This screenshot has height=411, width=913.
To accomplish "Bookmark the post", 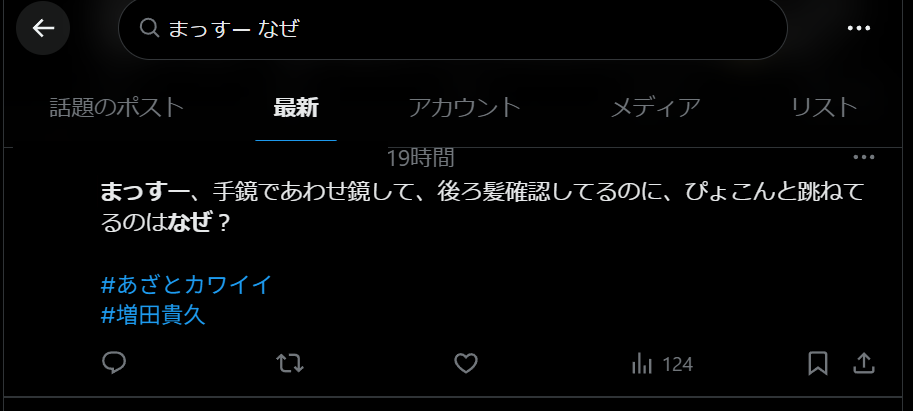I will [x=818, y=364].
